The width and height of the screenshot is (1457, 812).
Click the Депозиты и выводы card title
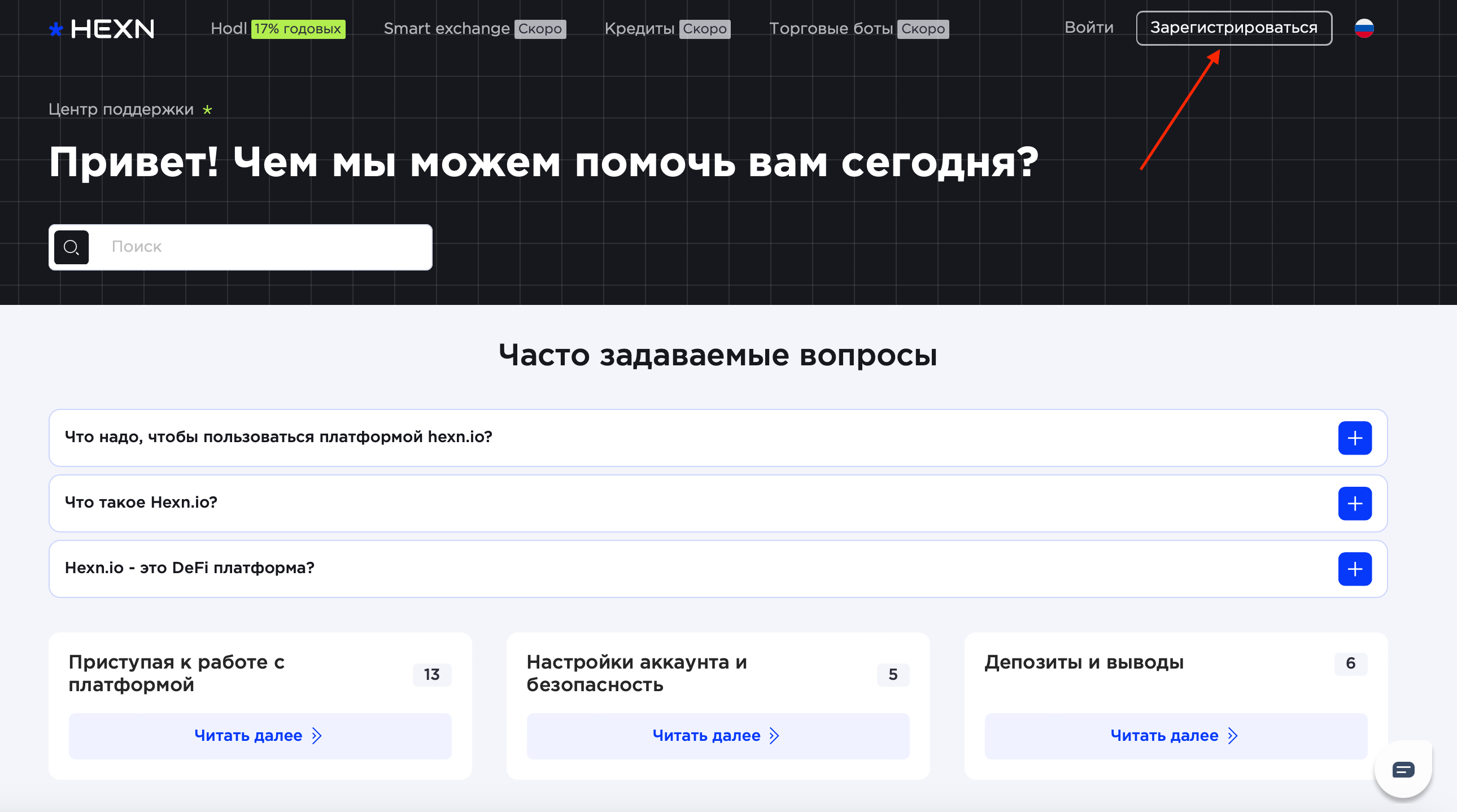pos(1084,662)
